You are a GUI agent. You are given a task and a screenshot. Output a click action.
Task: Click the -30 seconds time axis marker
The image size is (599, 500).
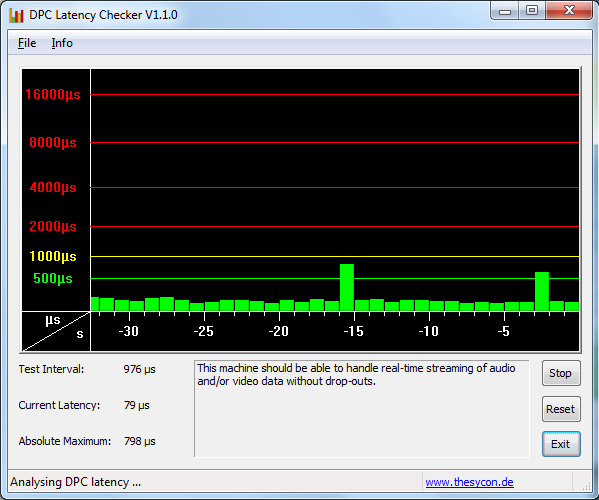tap(128, 331)
